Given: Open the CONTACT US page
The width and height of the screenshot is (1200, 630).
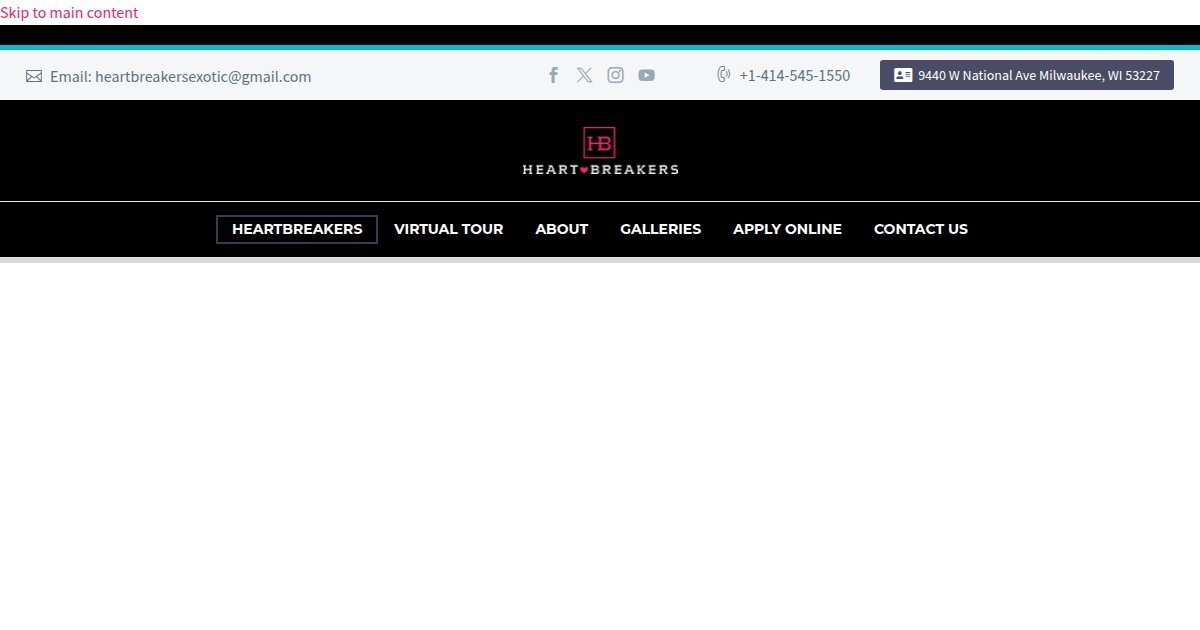Looking at the screenshot, I should pyautogui.click(x=920, y=229).
